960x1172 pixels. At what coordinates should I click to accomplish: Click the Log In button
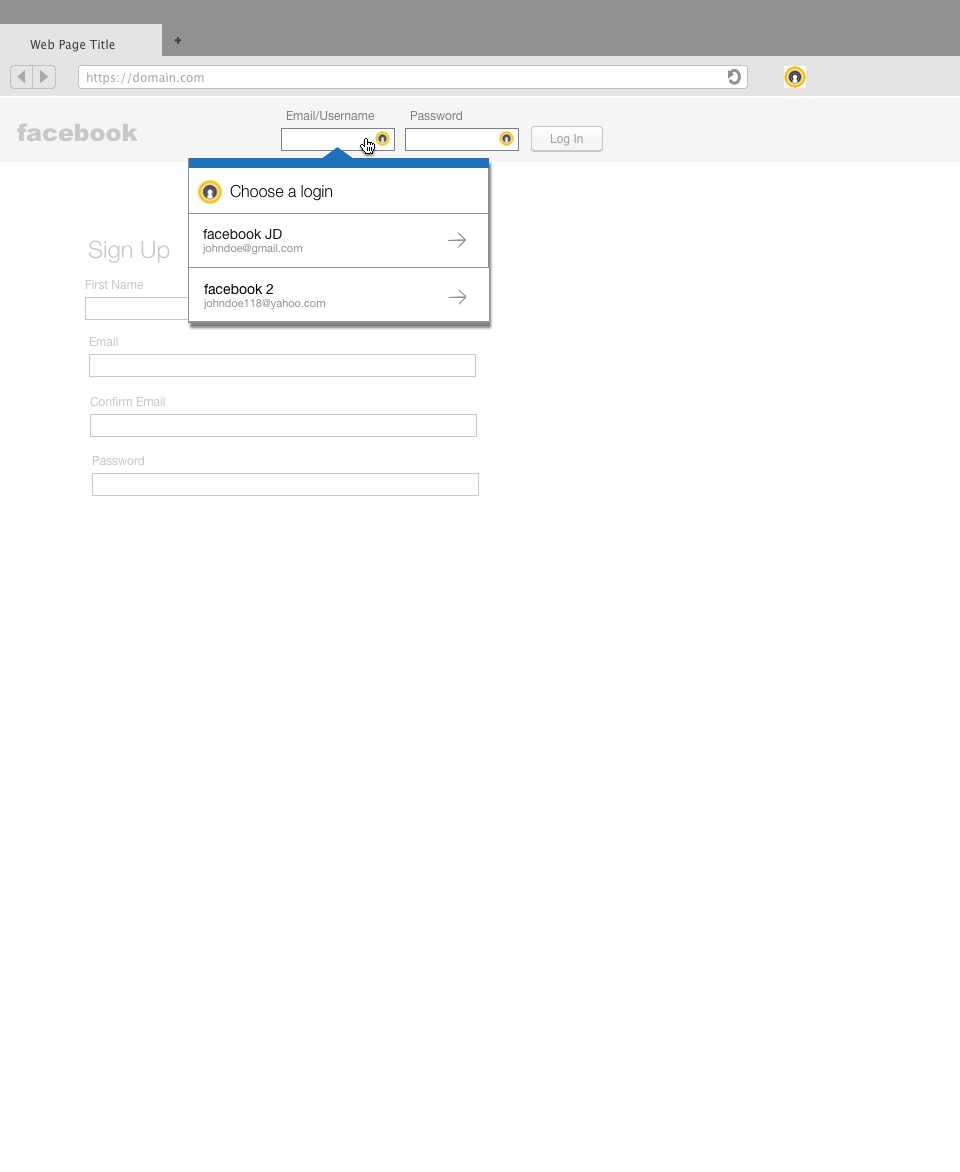pos(566,139)
